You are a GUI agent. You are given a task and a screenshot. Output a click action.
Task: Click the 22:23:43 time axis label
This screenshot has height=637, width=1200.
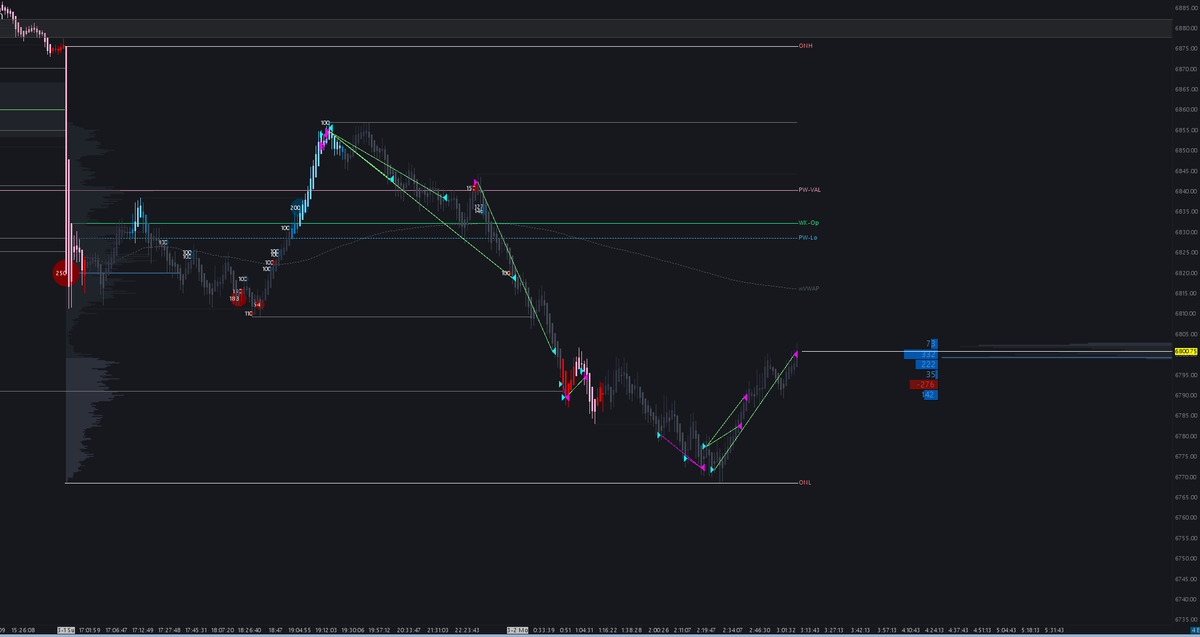tap(467, 631)
